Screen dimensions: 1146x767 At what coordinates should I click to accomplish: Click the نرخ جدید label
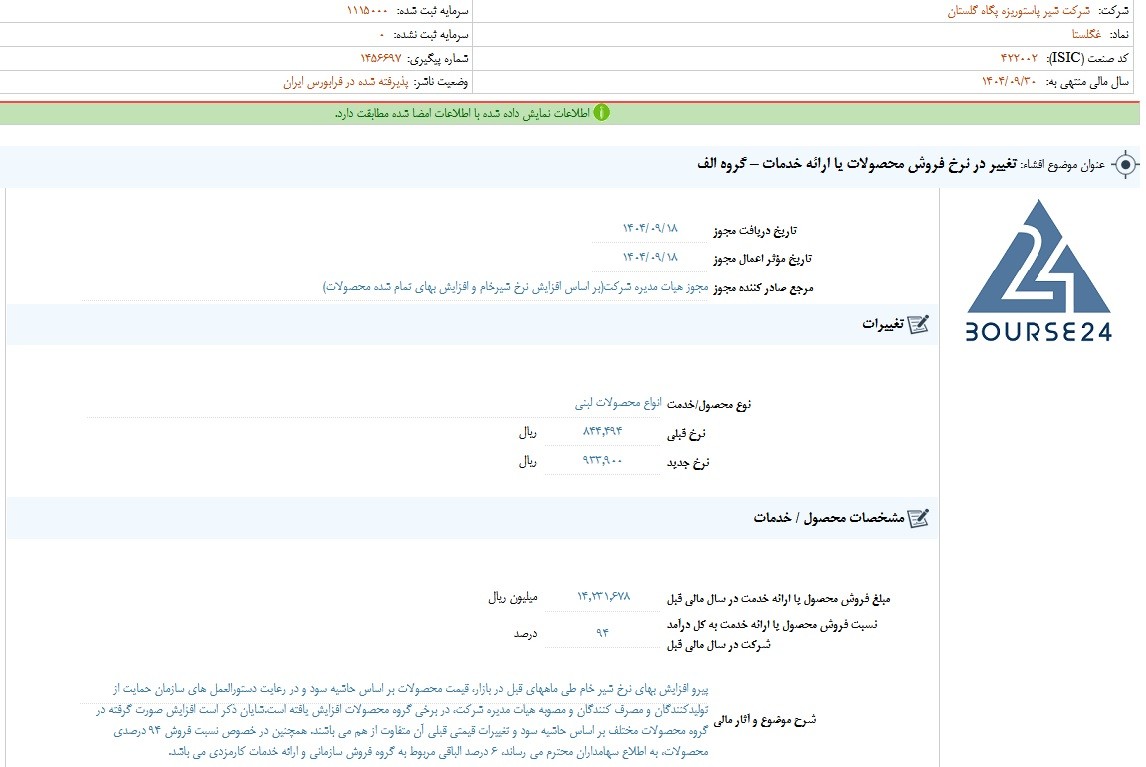coord(688,463)
